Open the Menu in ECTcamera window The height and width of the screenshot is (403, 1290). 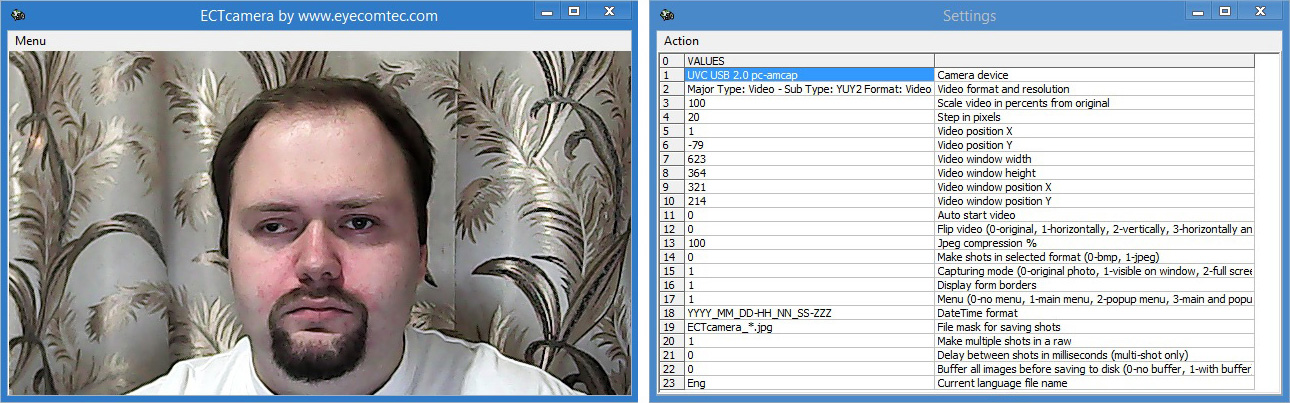click(30, 41)
